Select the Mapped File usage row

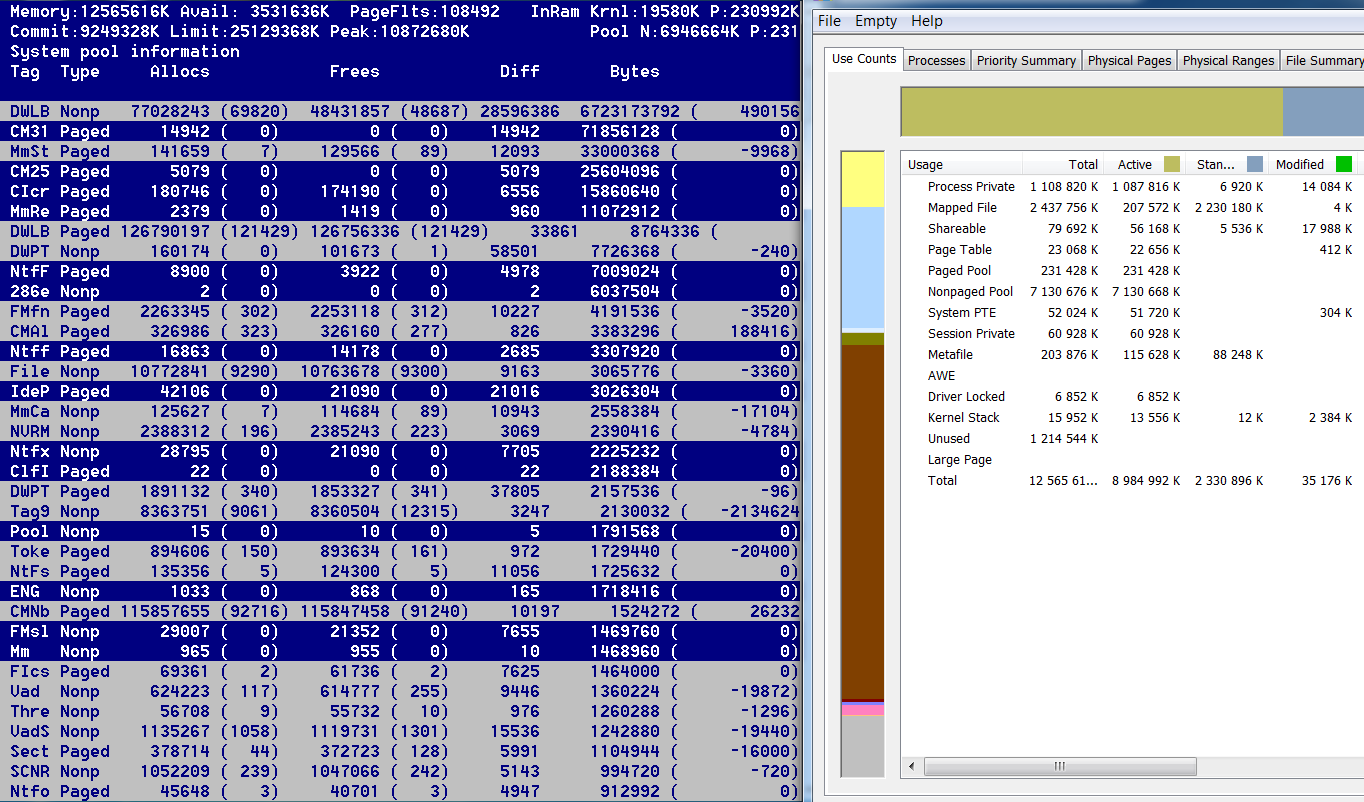pyautogui.click(x=962, y=208)
